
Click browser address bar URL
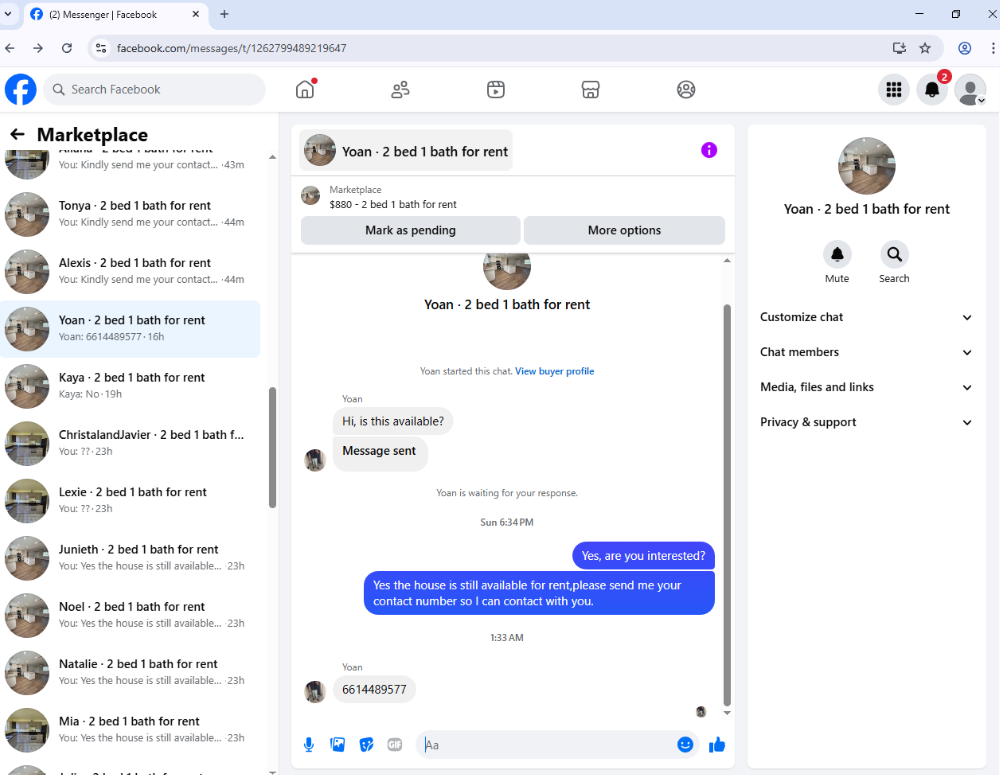click(232, 48)
